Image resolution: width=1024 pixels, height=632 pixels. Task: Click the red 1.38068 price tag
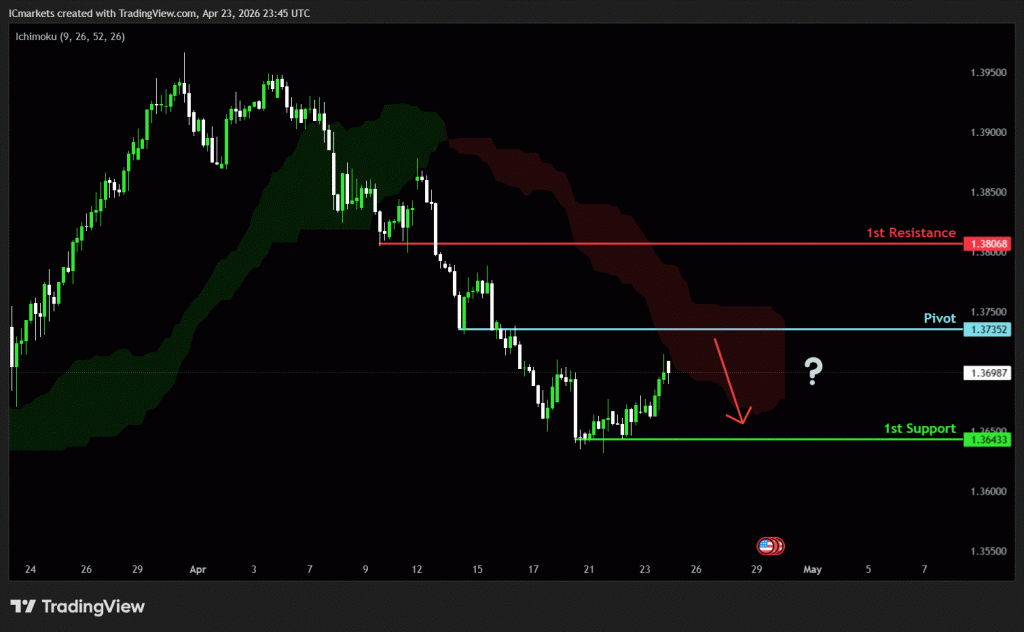[986, 244]
